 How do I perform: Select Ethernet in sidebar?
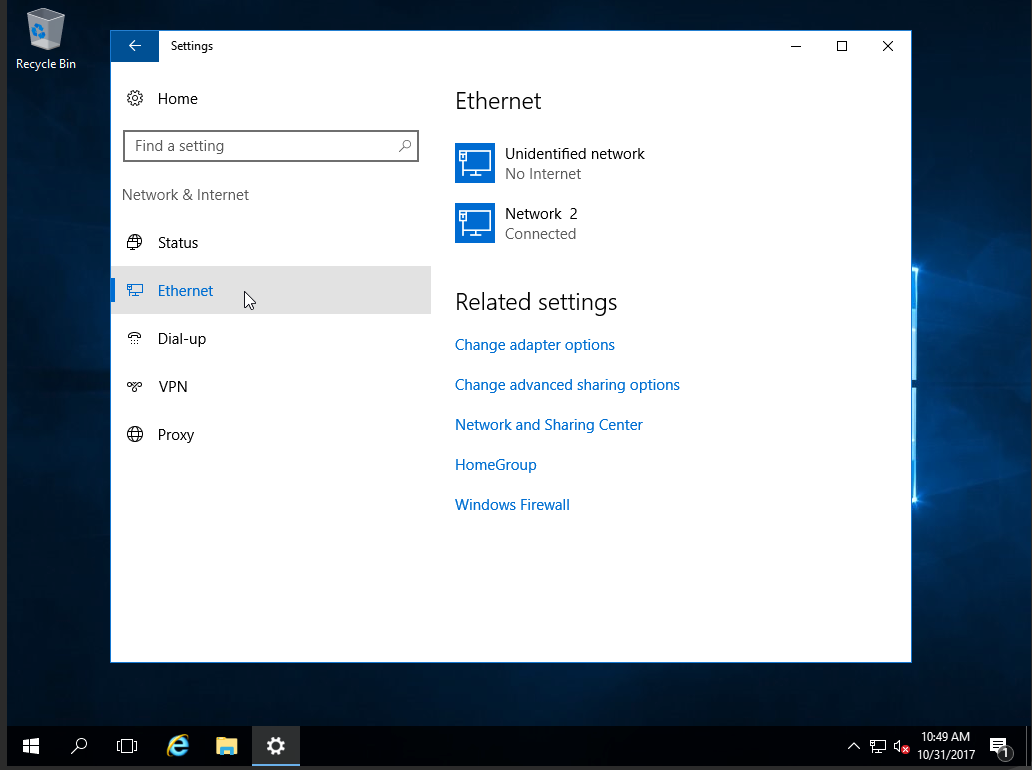pyautogui.click(x=271, y=290)
